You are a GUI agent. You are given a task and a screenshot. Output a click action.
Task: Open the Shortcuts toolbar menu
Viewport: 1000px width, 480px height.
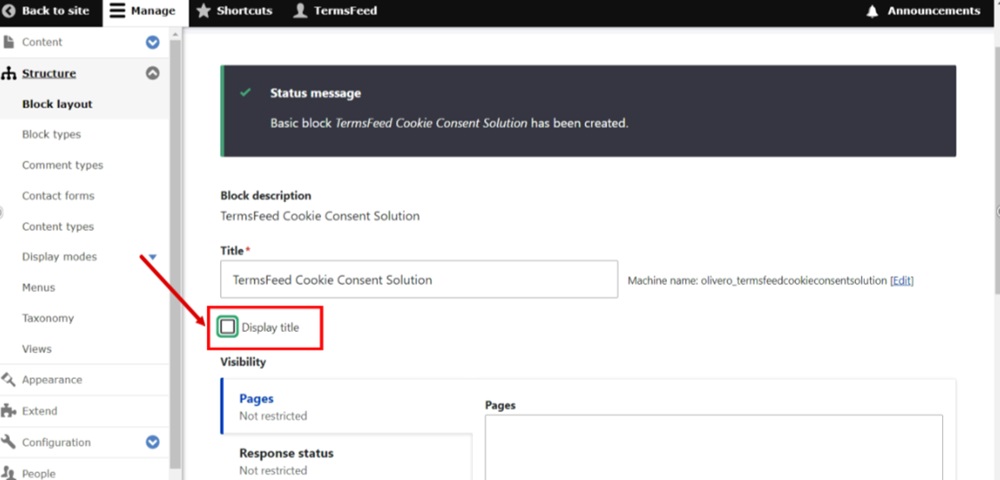point(235,11)
